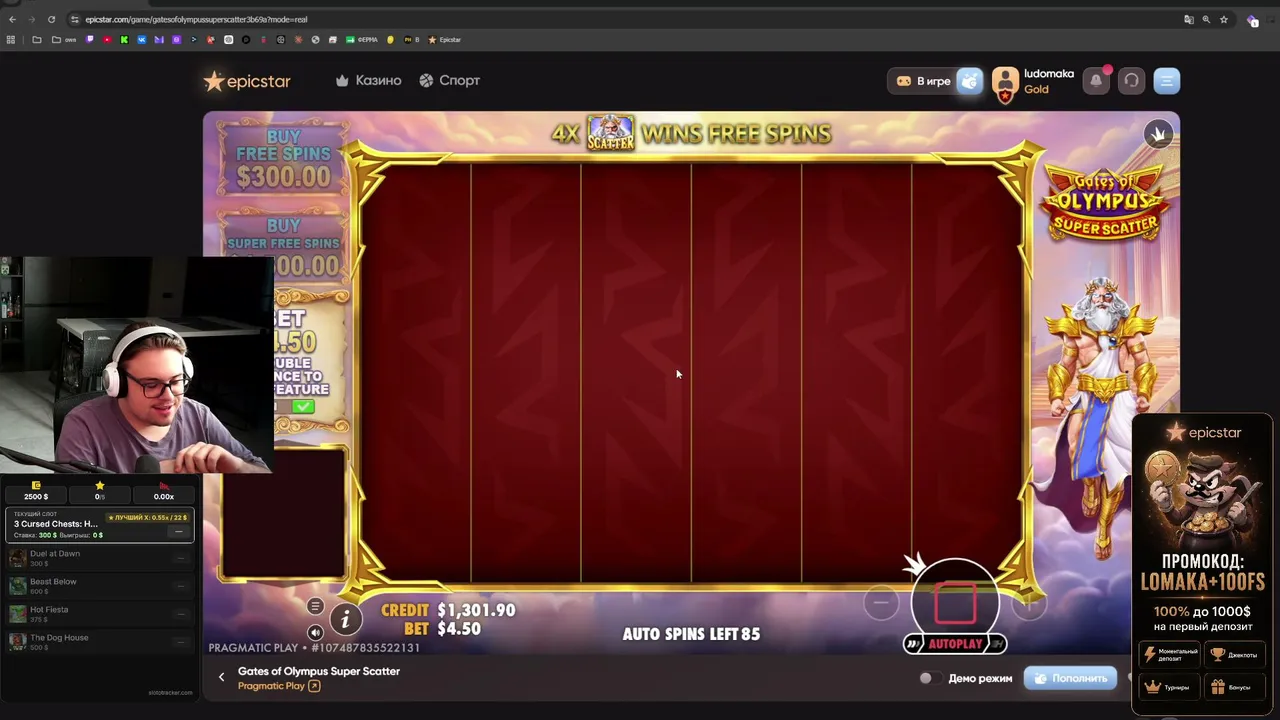Screen dimensions: 1280x720
Task: Mute the slot game sound
Action: 315,632
